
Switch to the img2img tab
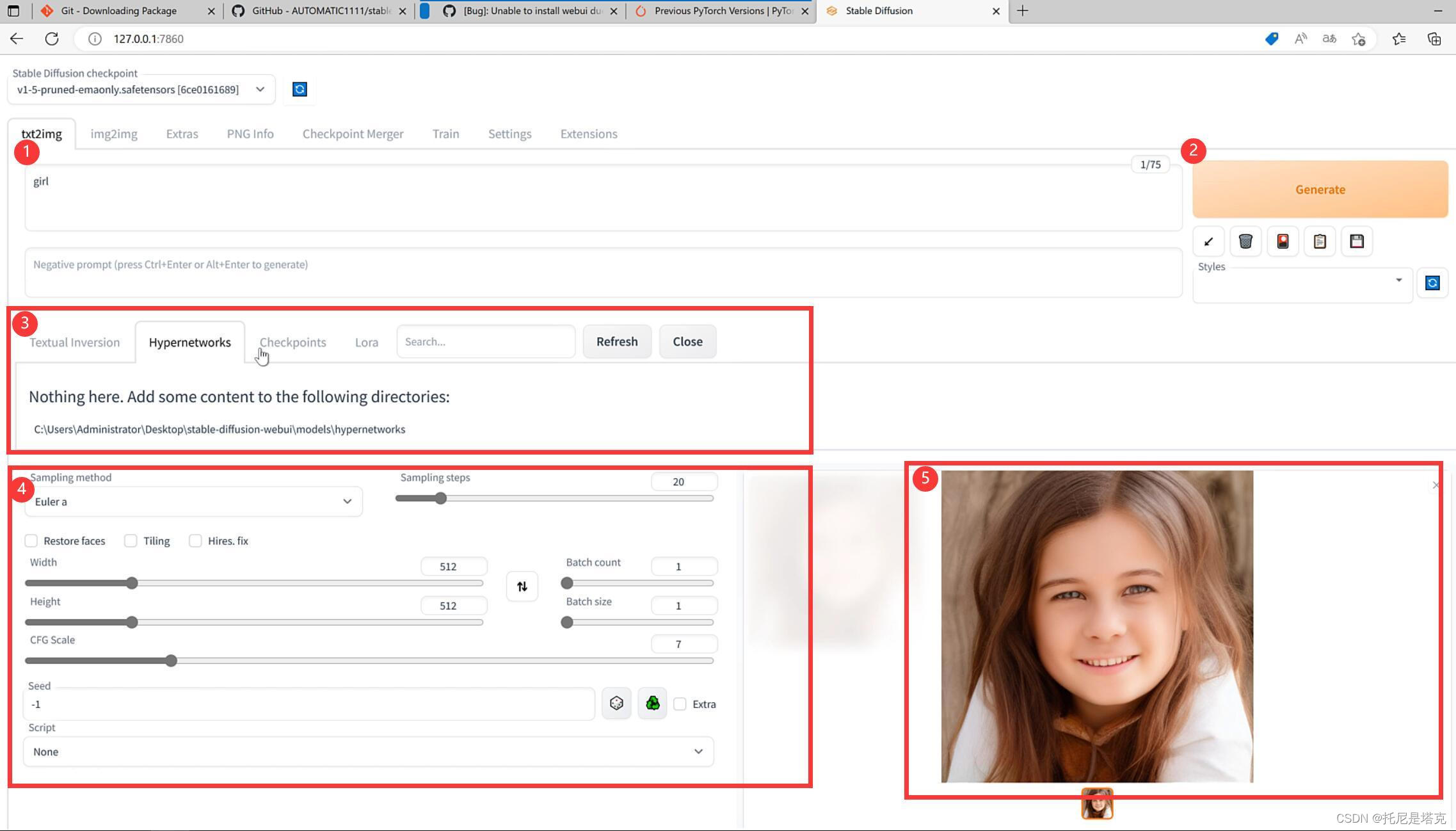pyautogui.click(x=114, y=134)
